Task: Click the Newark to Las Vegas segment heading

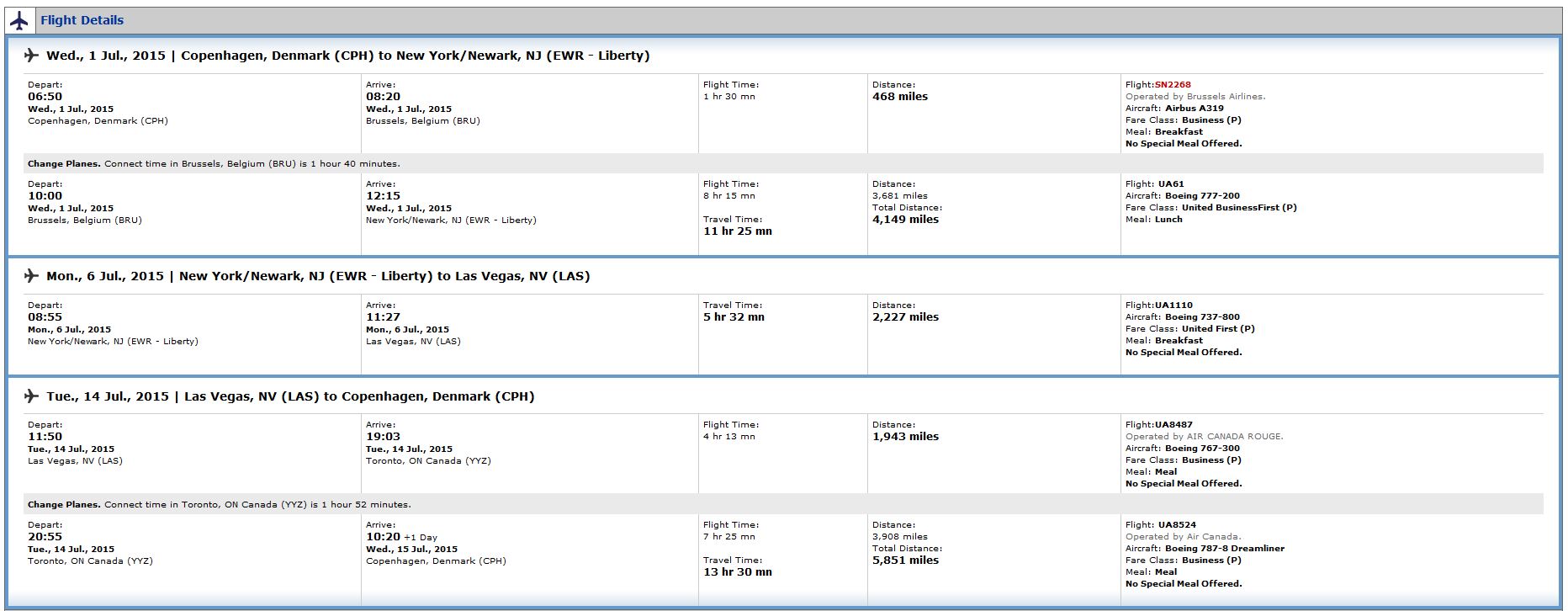Action: click(318, 276)
